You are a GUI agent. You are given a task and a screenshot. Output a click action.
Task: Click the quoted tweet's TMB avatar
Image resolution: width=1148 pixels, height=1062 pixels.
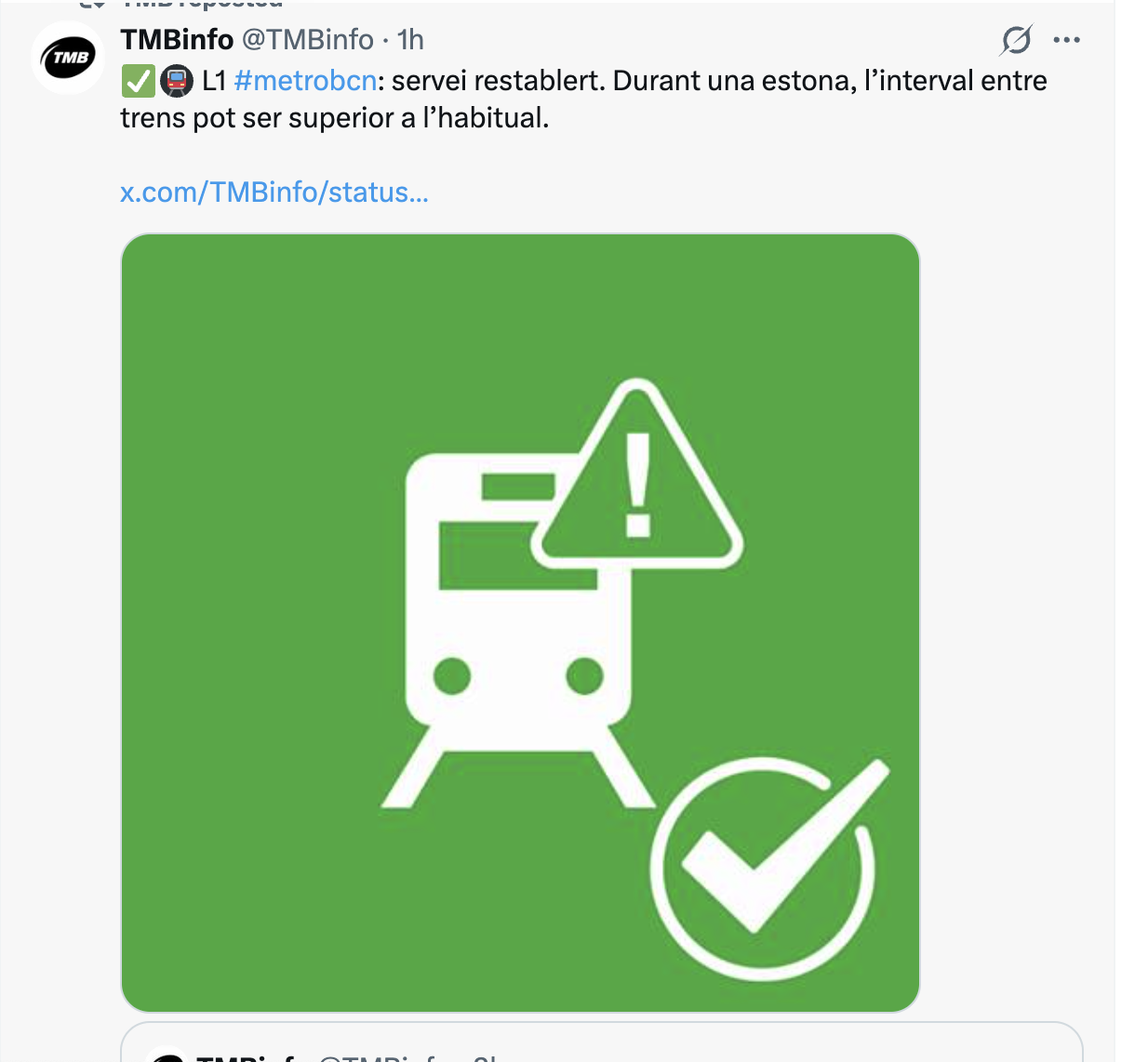[x=167, y=1055]
